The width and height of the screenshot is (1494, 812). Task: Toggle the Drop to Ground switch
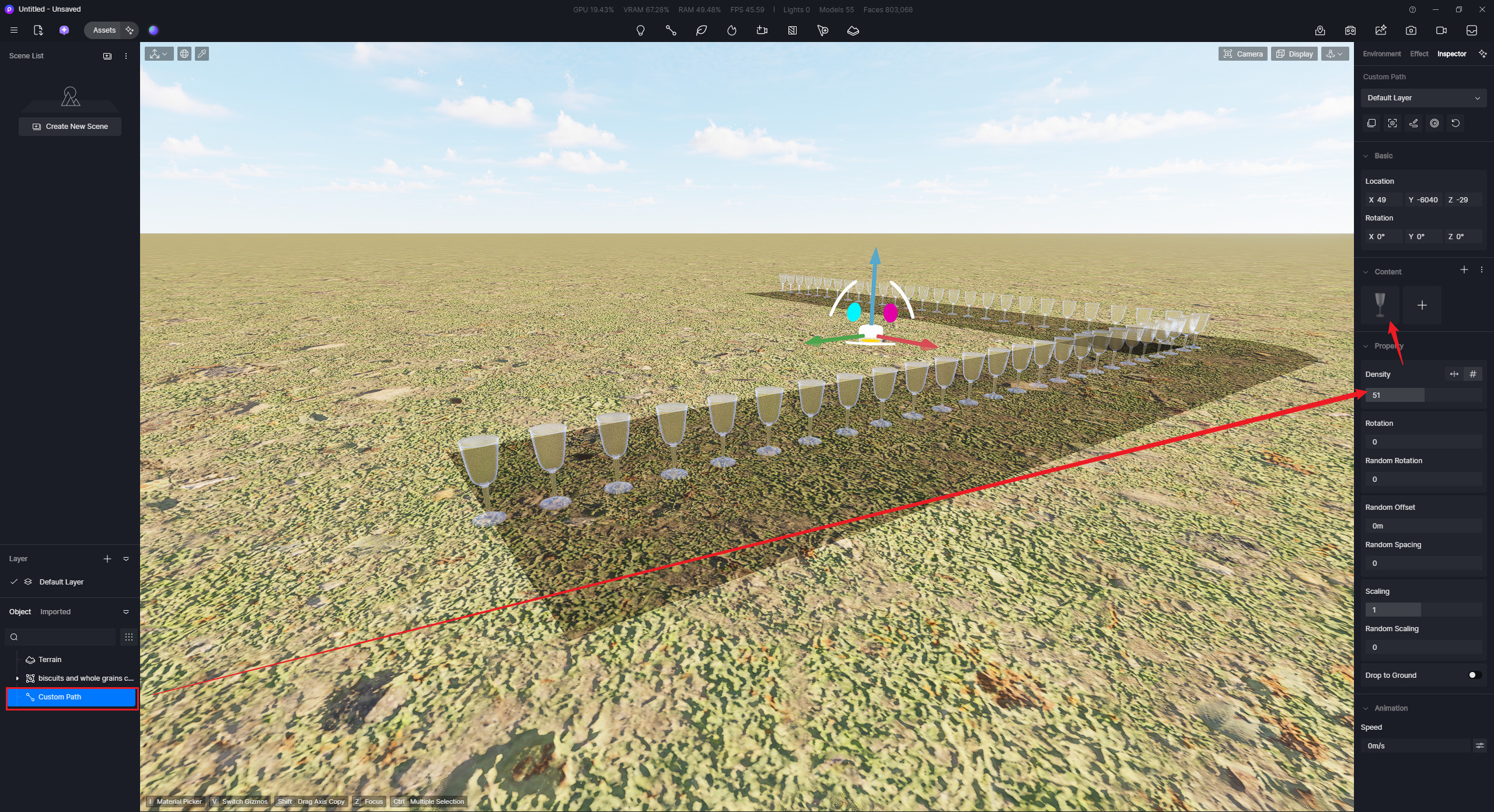(1474, 675)
